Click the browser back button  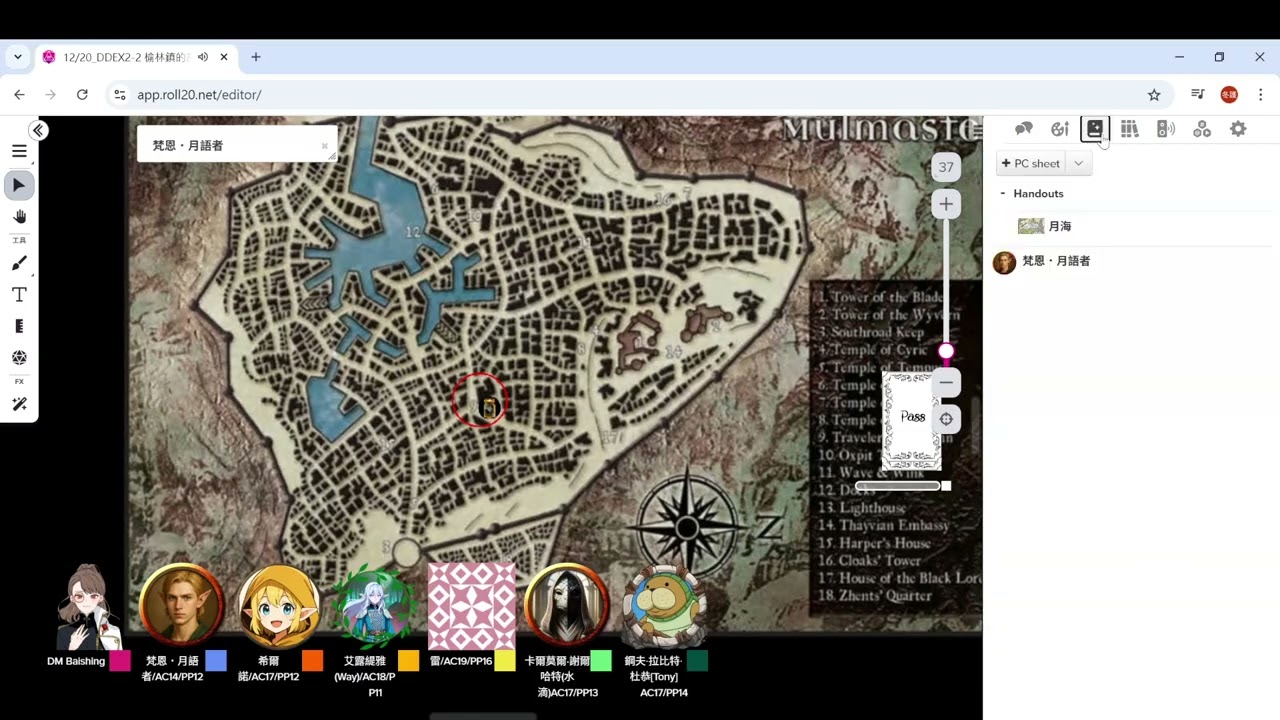click(19, 95)
